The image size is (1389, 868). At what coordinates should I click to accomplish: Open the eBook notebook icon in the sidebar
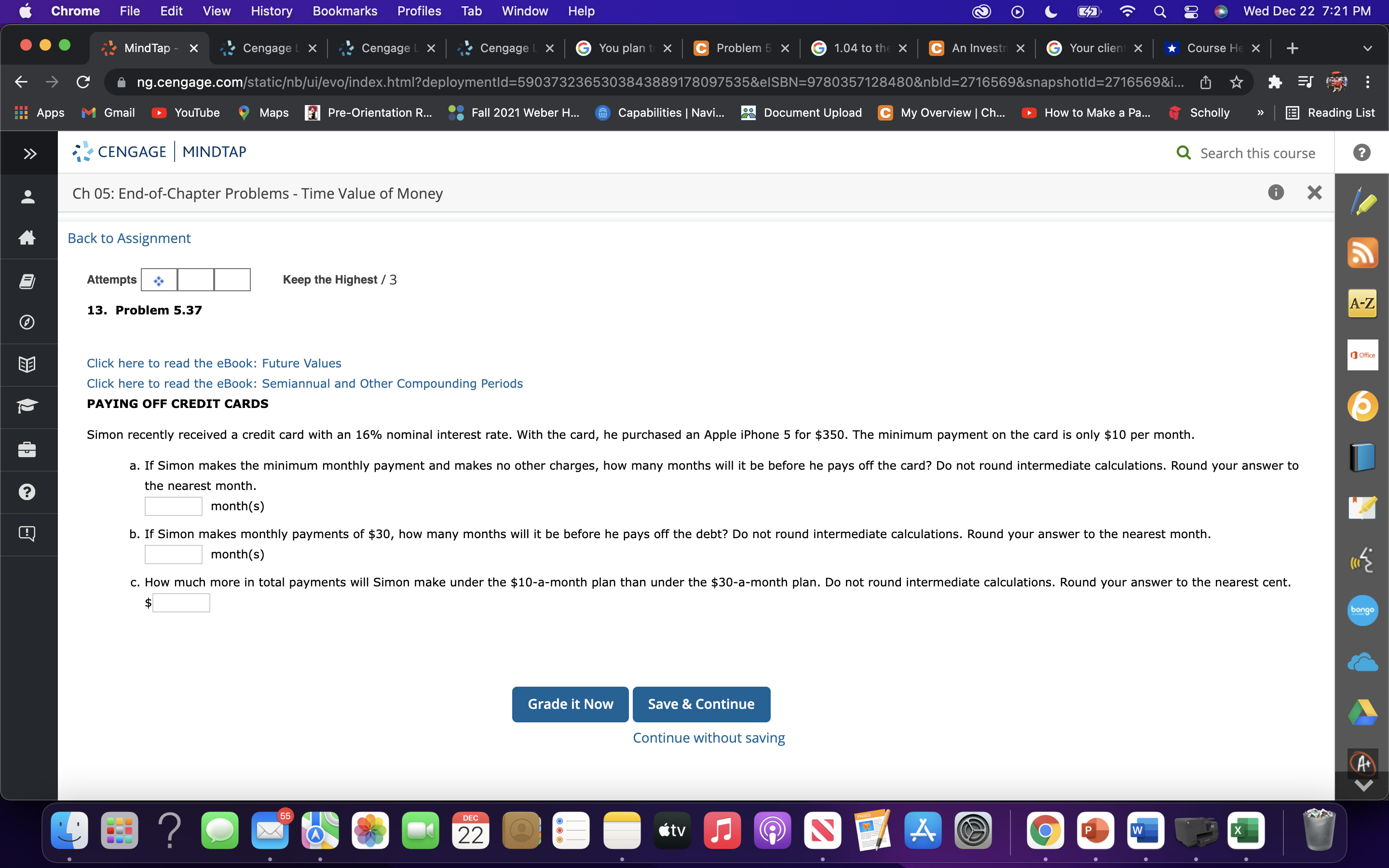tap(27, 281)
